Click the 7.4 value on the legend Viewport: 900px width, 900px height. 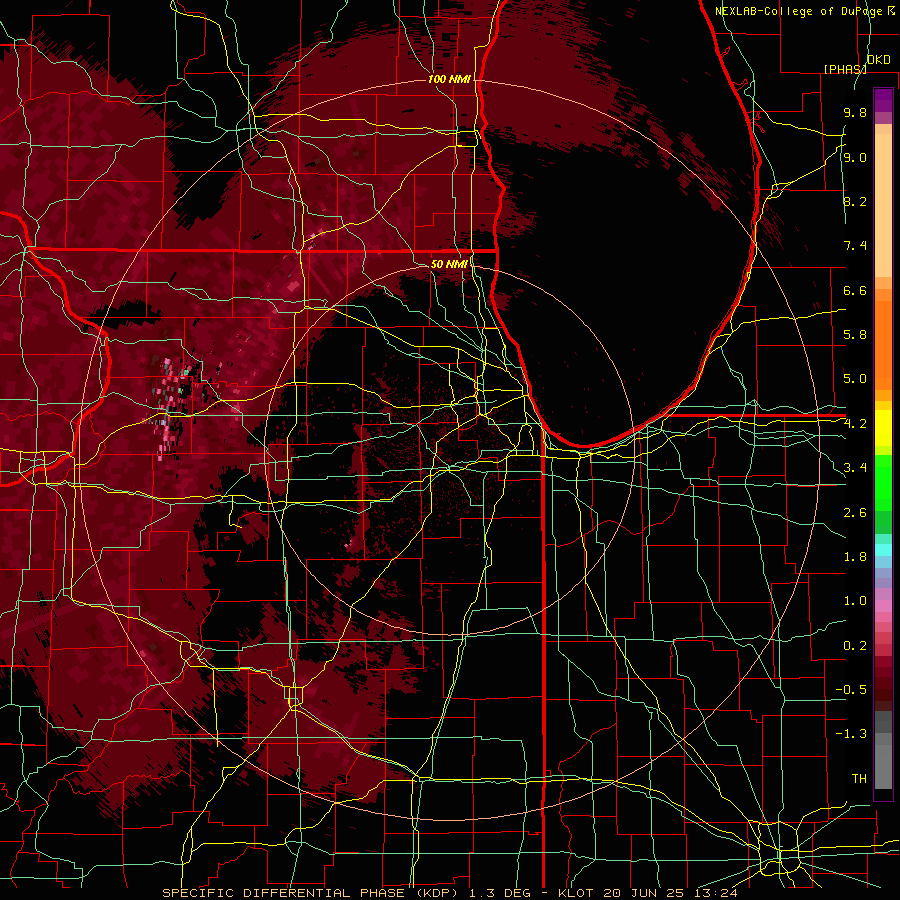tap(855, 246)
